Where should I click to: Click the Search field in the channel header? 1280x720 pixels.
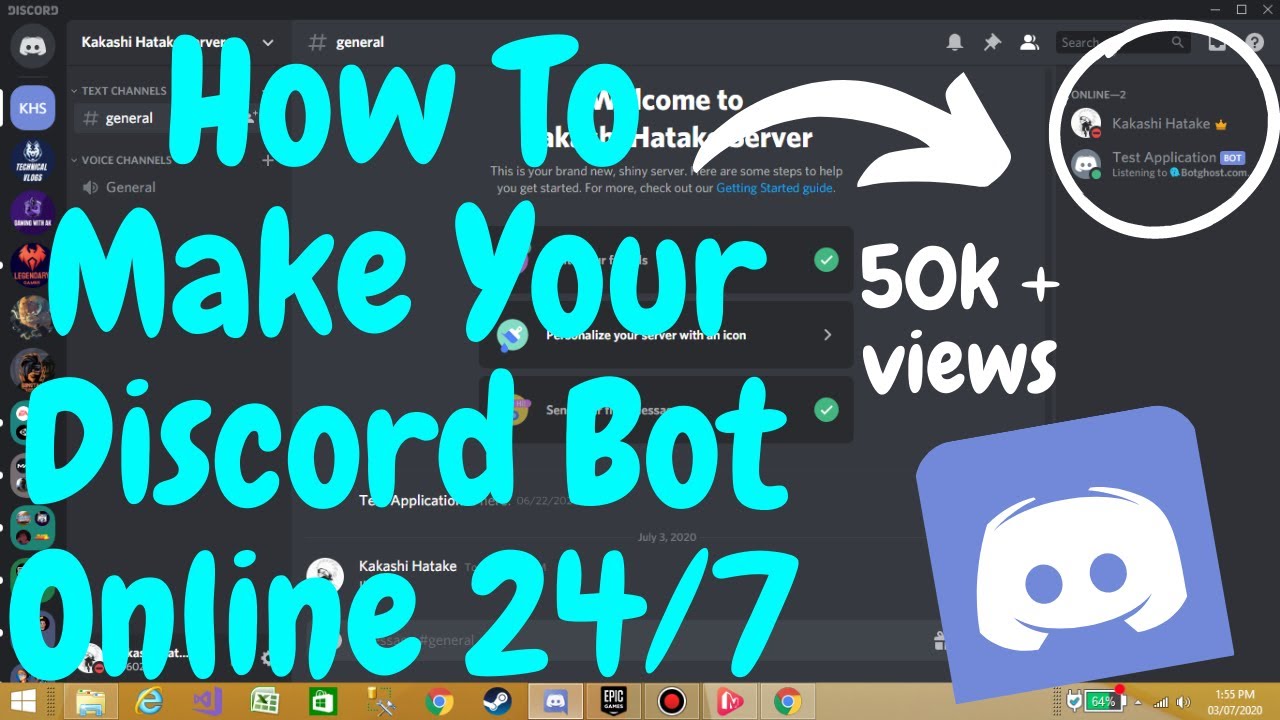1124,42
